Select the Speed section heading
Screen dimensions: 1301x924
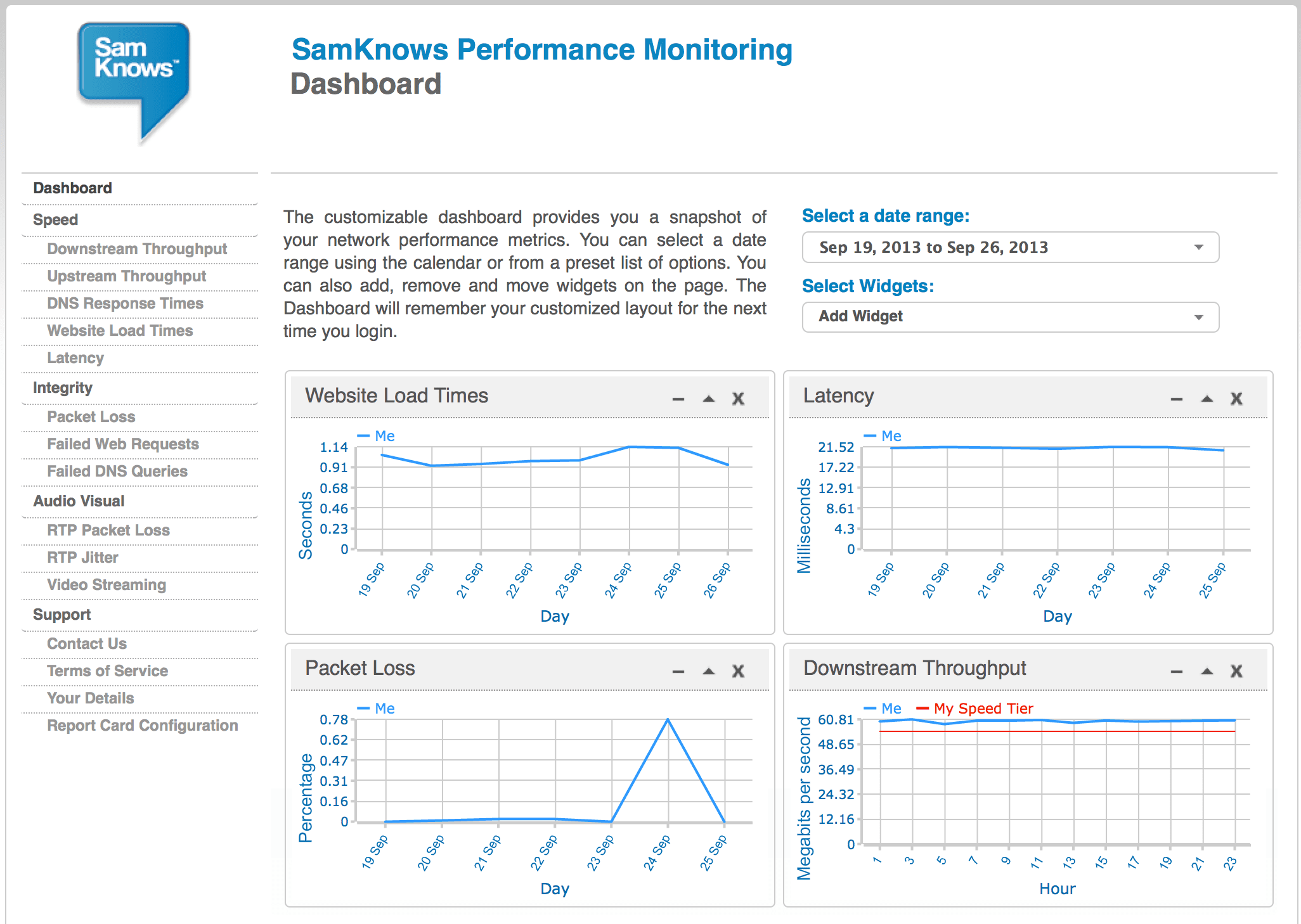[x=56, y=220]
